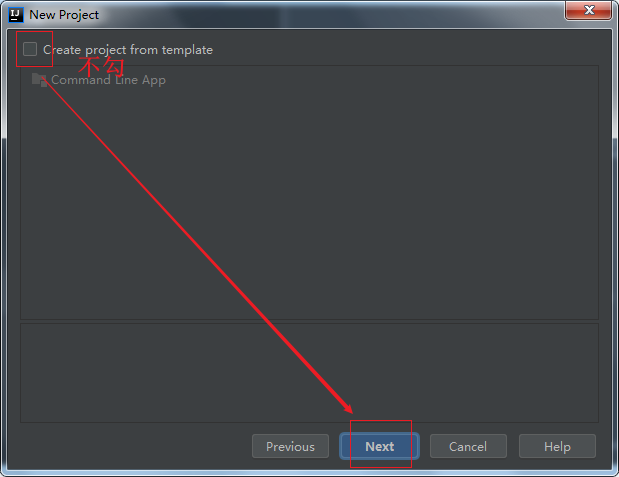This screenshot has height=477, width=619.
Task: Click the IntelliJ IDEA logo in title bar
Action: (x=16, y=15)
